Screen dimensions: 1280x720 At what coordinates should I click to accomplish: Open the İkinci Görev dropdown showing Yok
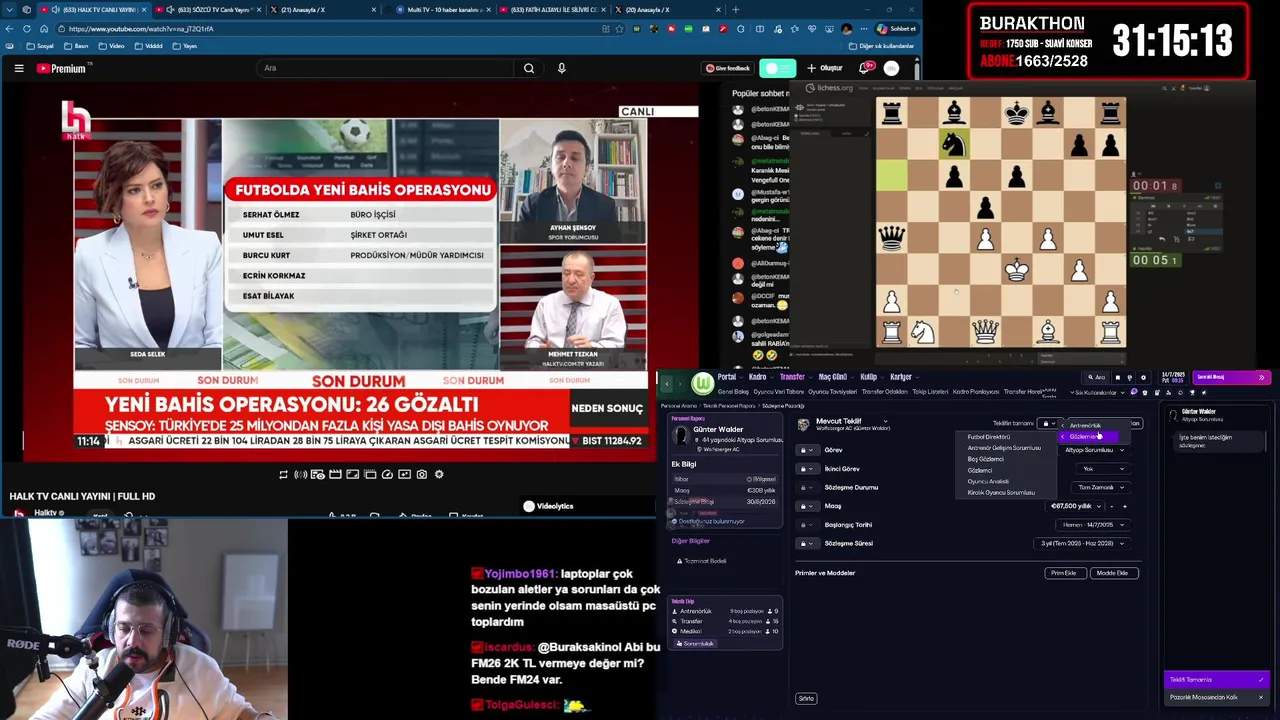click(x=1102, y=469)
